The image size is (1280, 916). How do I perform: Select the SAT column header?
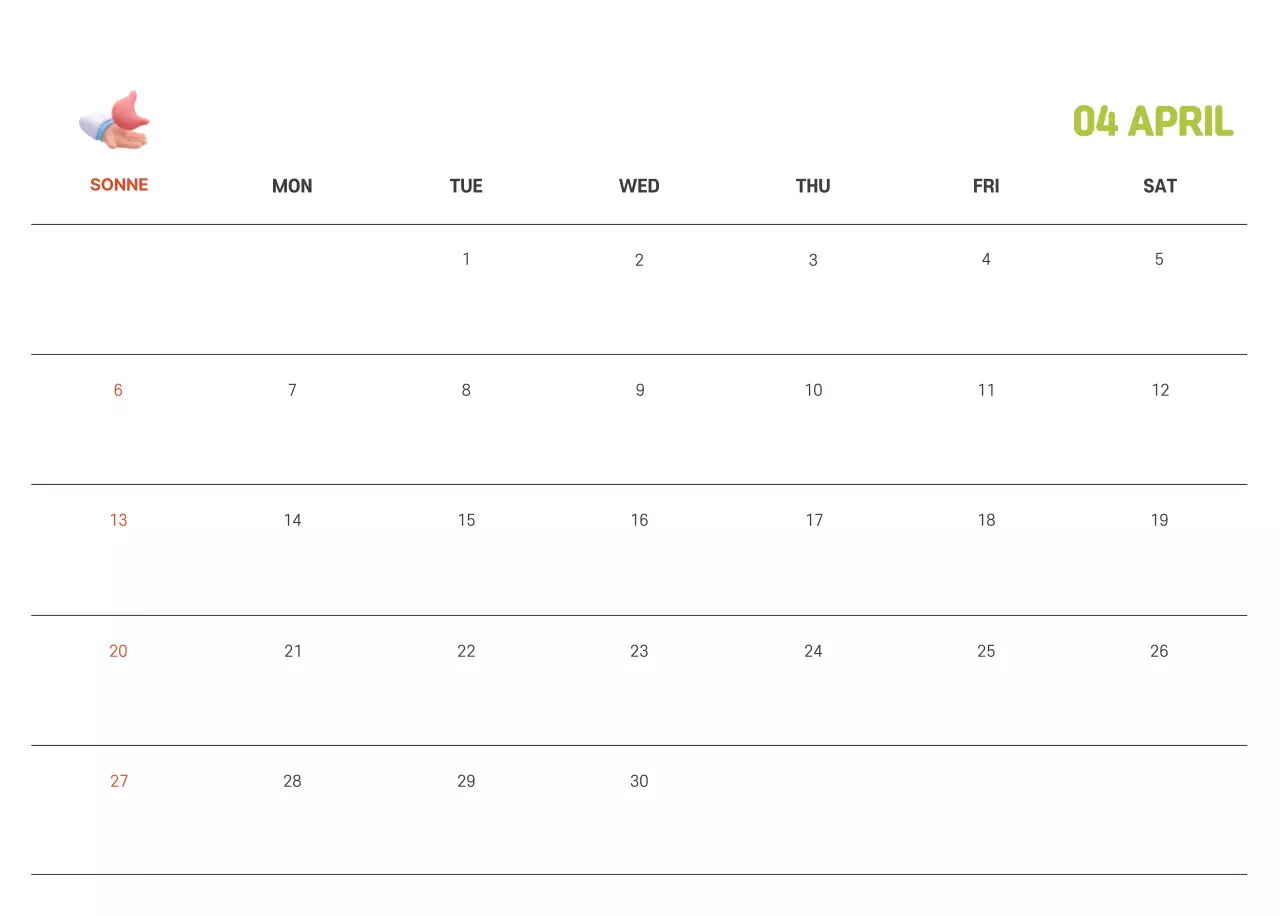coord(1159,186)
